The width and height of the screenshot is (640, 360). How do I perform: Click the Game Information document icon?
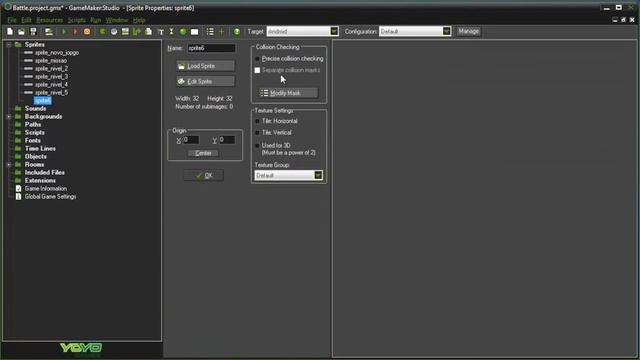click(x=18, y=189)
